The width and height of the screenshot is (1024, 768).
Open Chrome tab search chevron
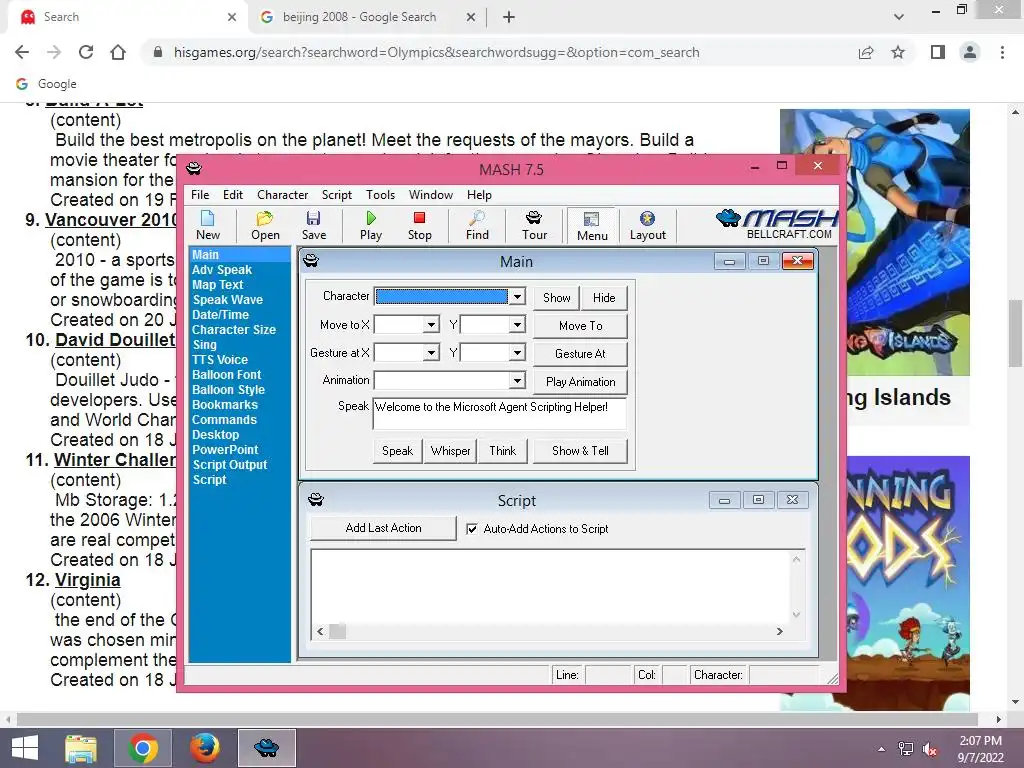point(899,17)
